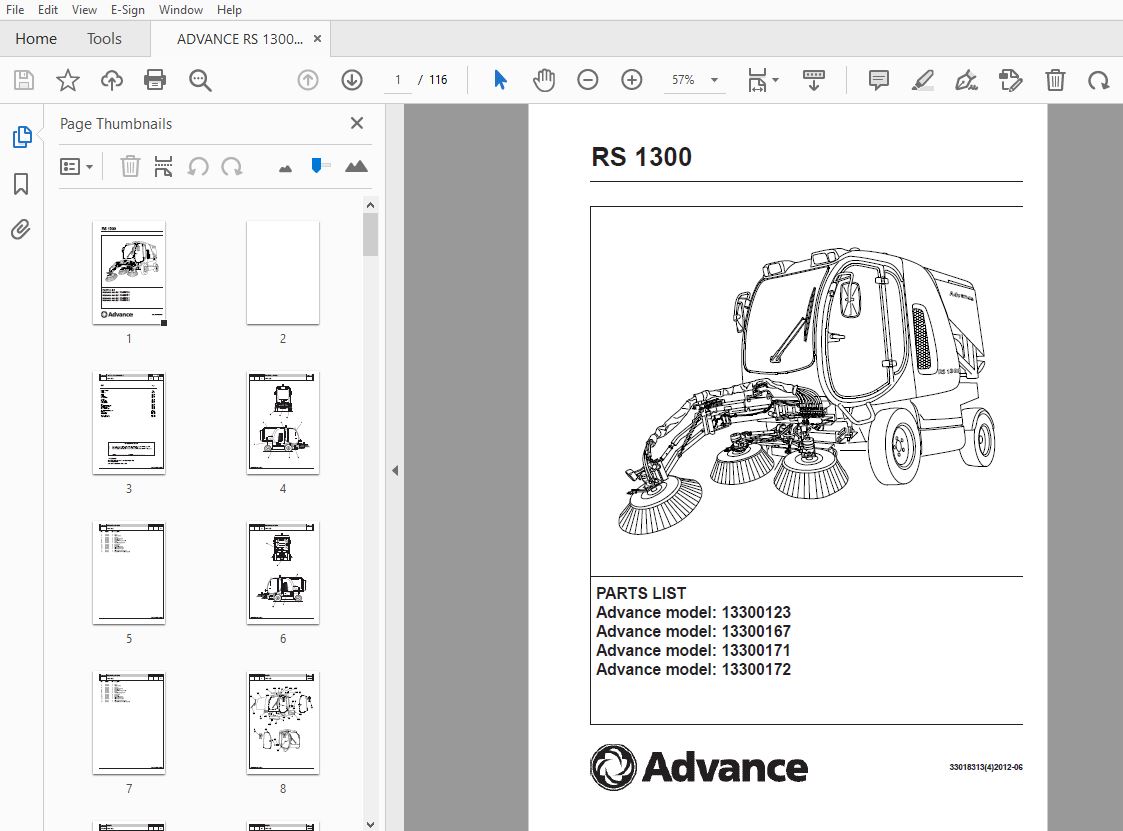
Task: Select the ADVANCE RS 1300 document tab
Action: 239,39
